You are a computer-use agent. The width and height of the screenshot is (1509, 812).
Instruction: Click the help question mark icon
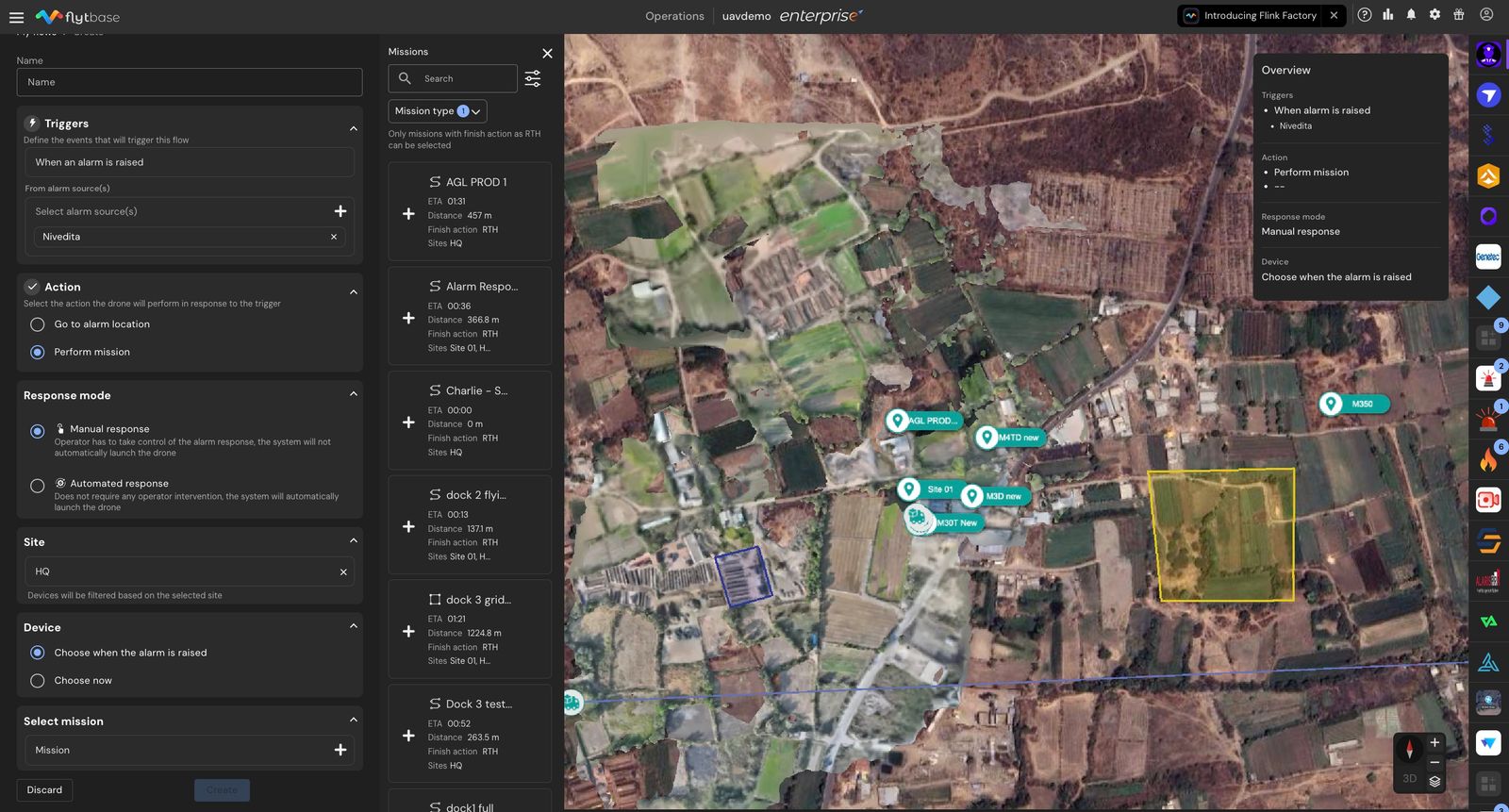click(x=1365, y=15)
